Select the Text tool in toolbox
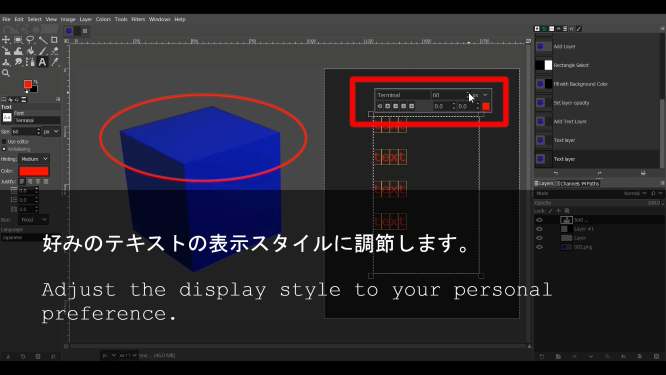 pos(42,62)
